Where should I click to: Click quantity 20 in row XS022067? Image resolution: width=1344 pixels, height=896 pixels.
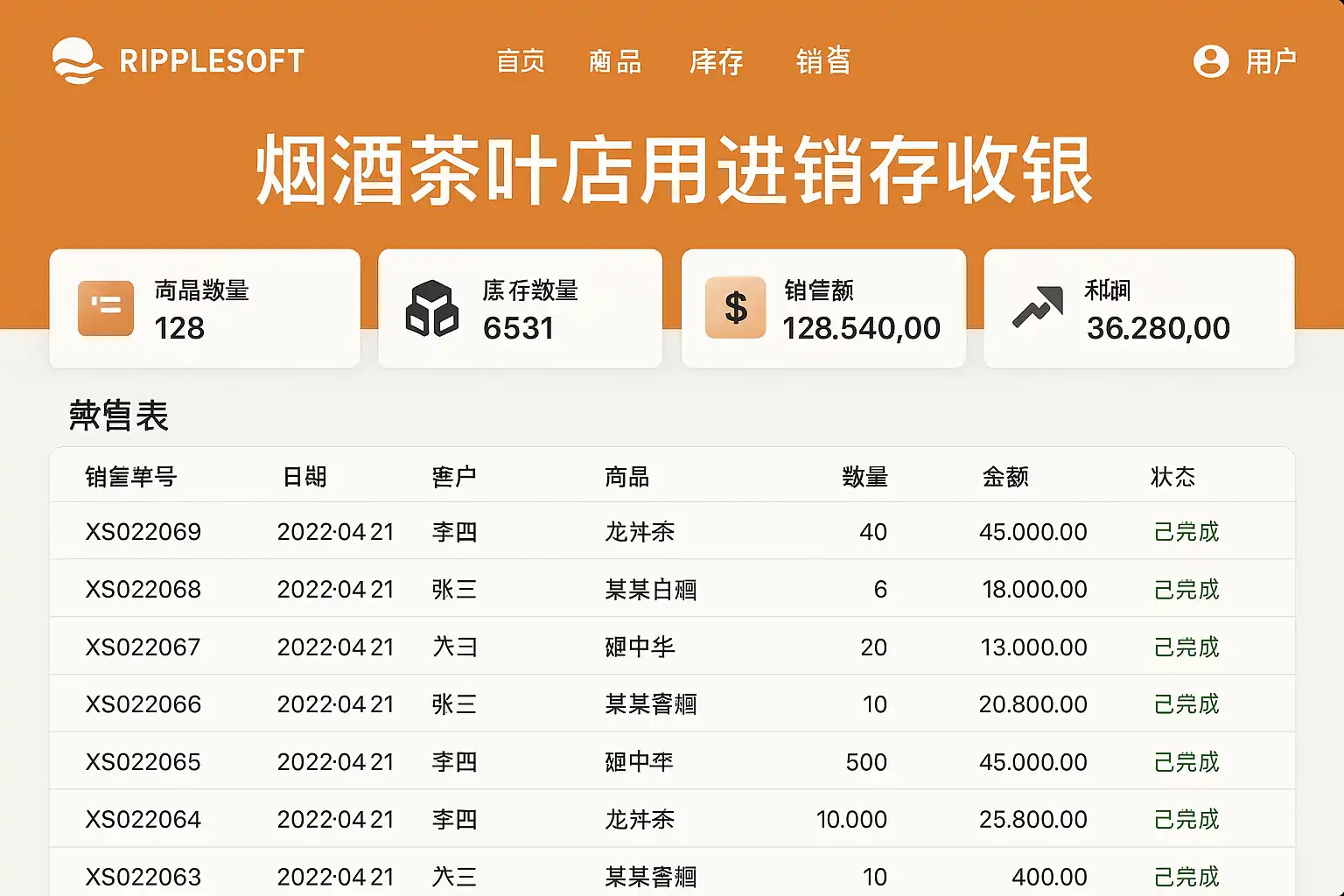point(873,647)
